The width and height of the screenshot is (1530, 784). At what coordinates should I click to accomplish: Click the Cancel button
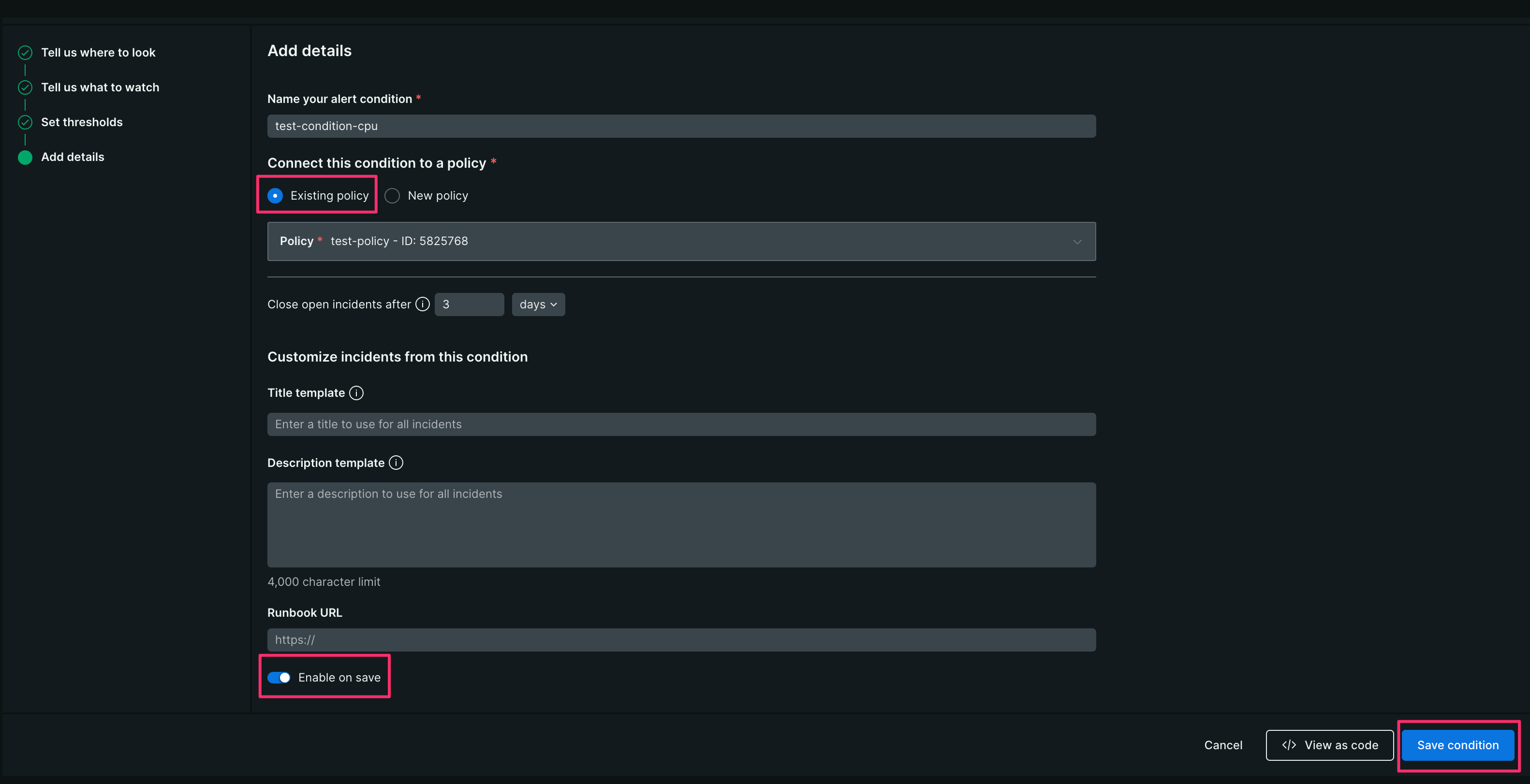(x=1223, y=745)
